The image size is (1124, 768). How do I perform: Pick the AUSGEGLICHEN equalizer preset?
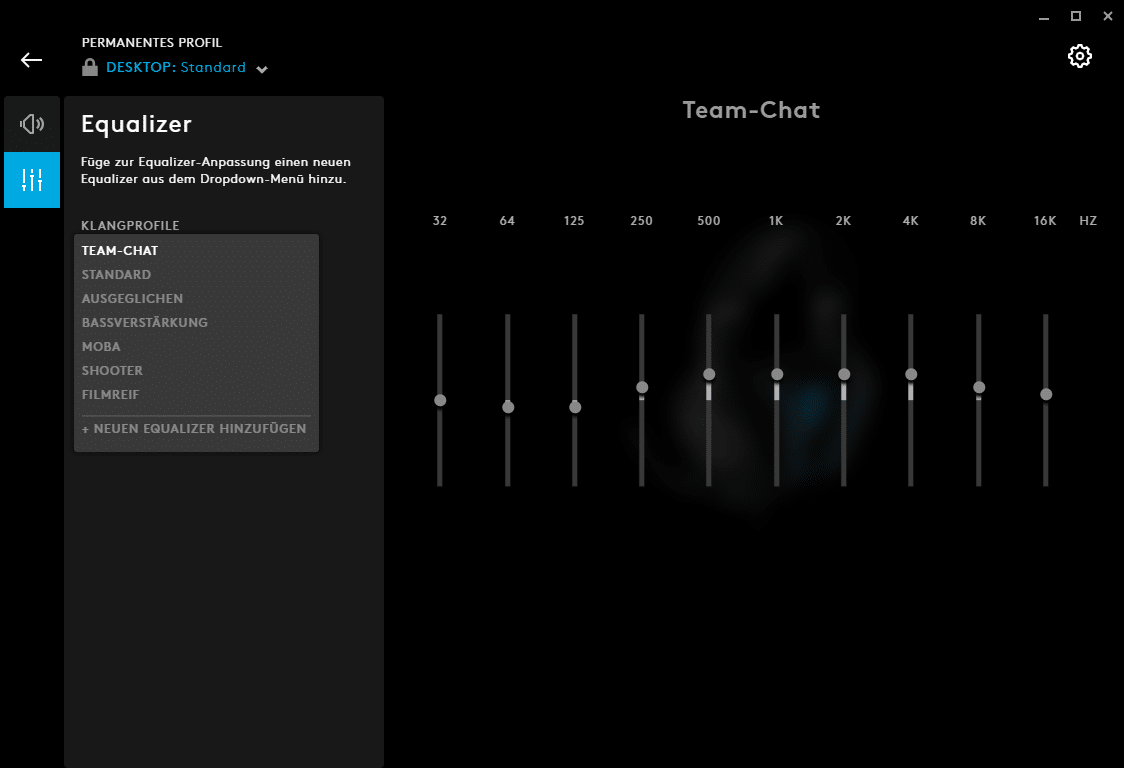click(132, 299)
